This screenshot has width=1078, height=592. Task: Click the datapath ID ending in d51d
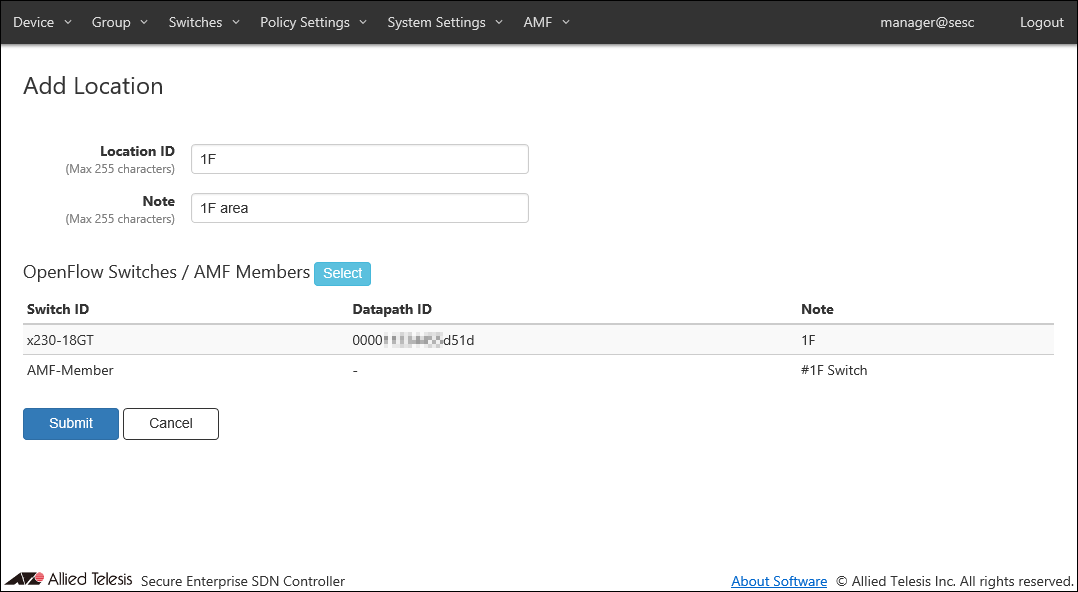coord(413,340)
